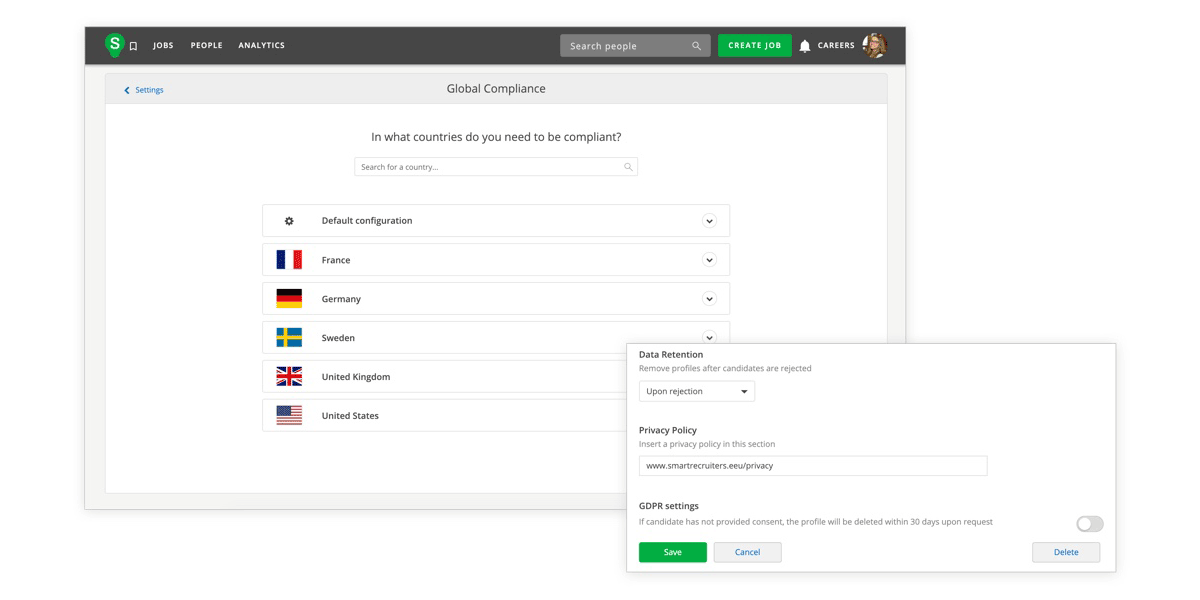
Task: Click the bookmark icon in navbar
Action: (133, 46)
